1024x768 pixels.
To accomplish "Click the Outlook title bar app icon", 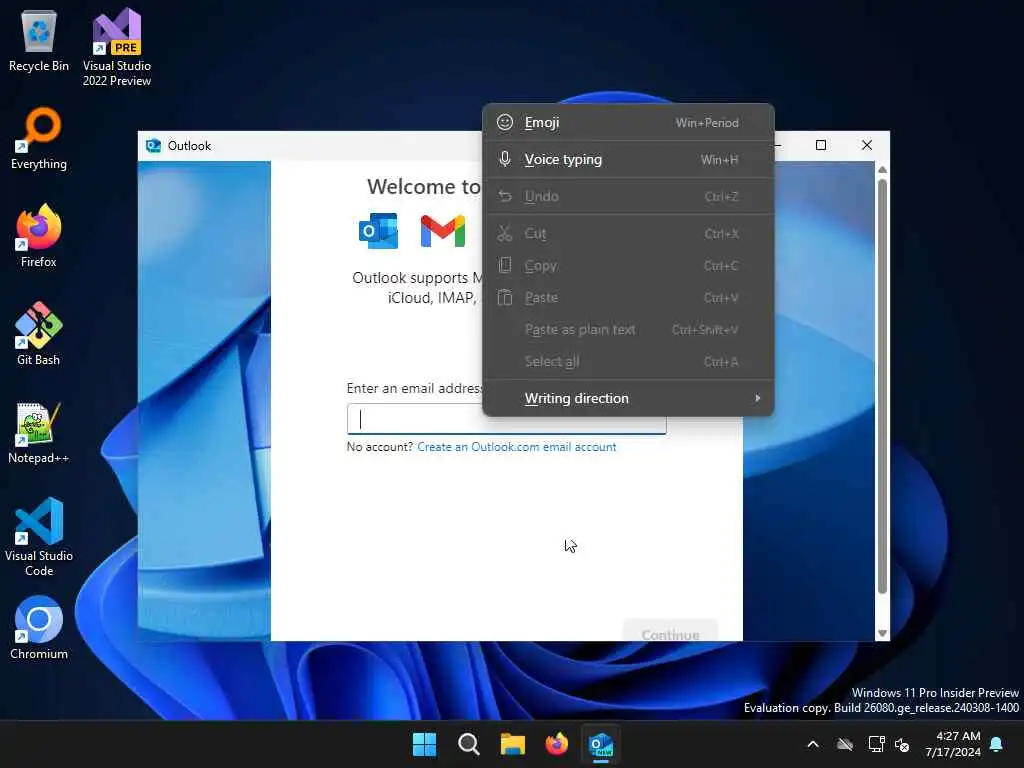I will pos(153,145).
